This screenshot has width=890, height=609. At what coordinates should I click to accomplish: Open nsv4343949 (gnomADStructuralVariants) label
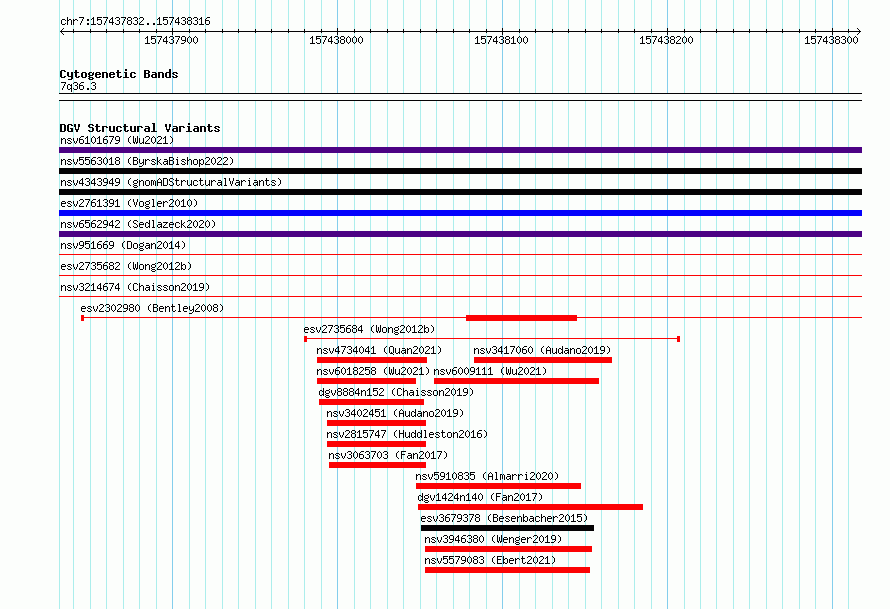tap(171, 182)
